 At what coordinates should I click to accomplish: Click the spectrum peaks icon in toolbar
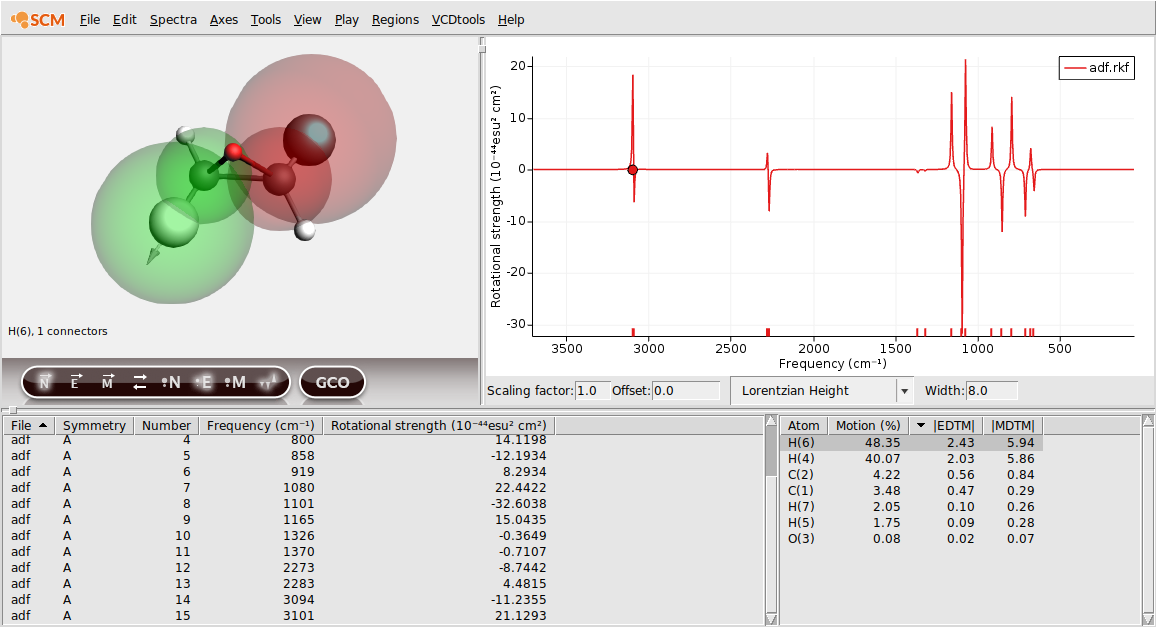tap(268, 382)
